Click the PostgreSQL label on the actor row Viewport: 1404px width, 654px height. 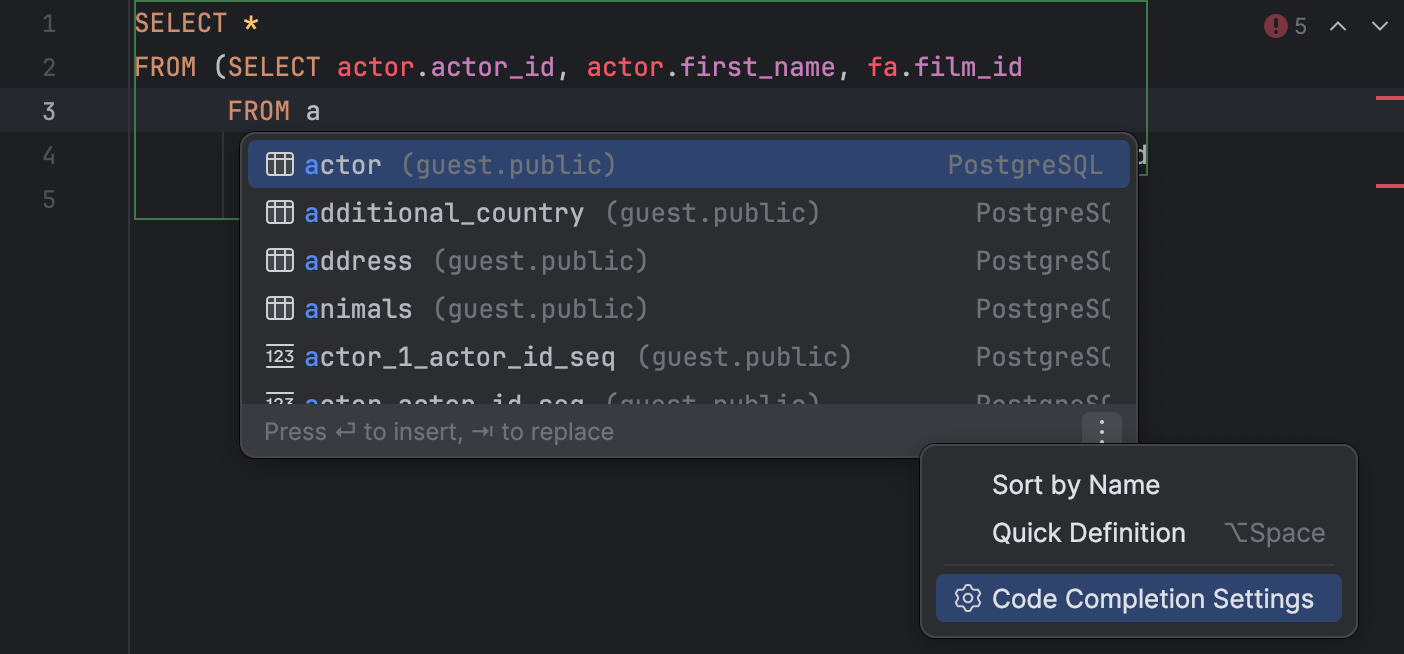(x=1025, y=164)
